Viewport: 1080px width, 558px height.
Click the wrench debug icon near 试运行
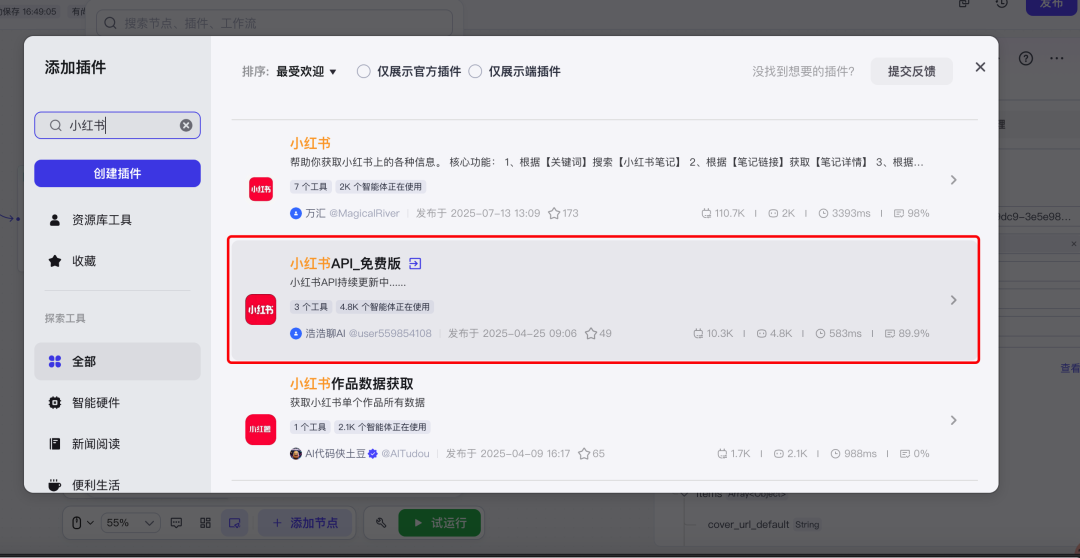[380, 523]
